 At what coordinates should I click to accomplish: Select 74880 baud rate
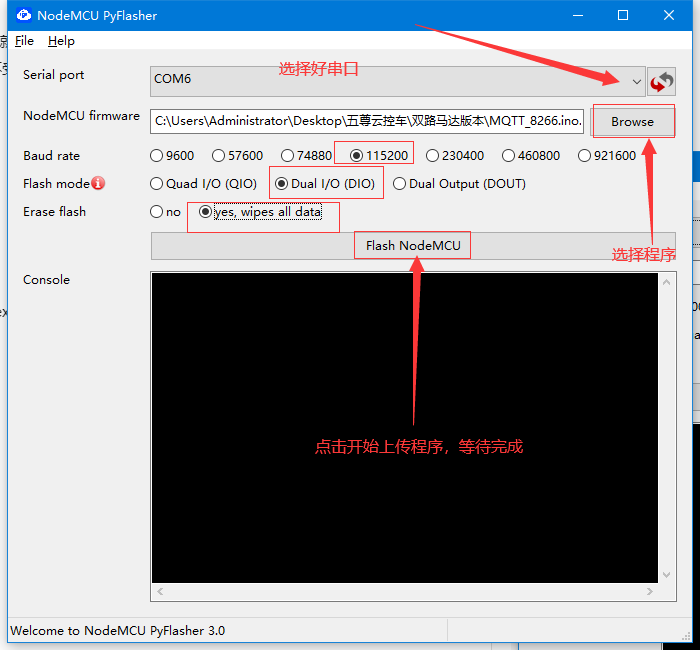pyautogui.click(x=306, y=155)
